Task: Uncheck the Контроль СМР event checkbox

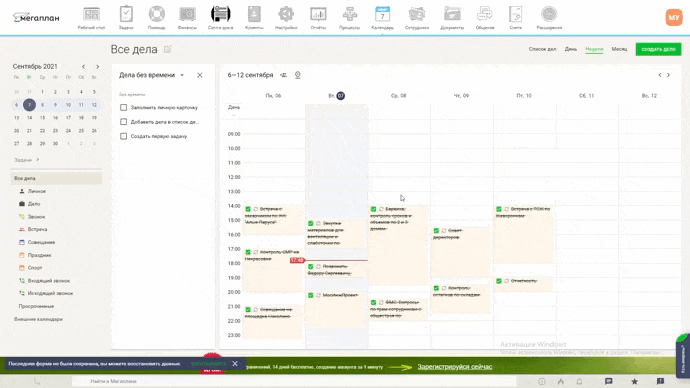Action: coord(248,252)
